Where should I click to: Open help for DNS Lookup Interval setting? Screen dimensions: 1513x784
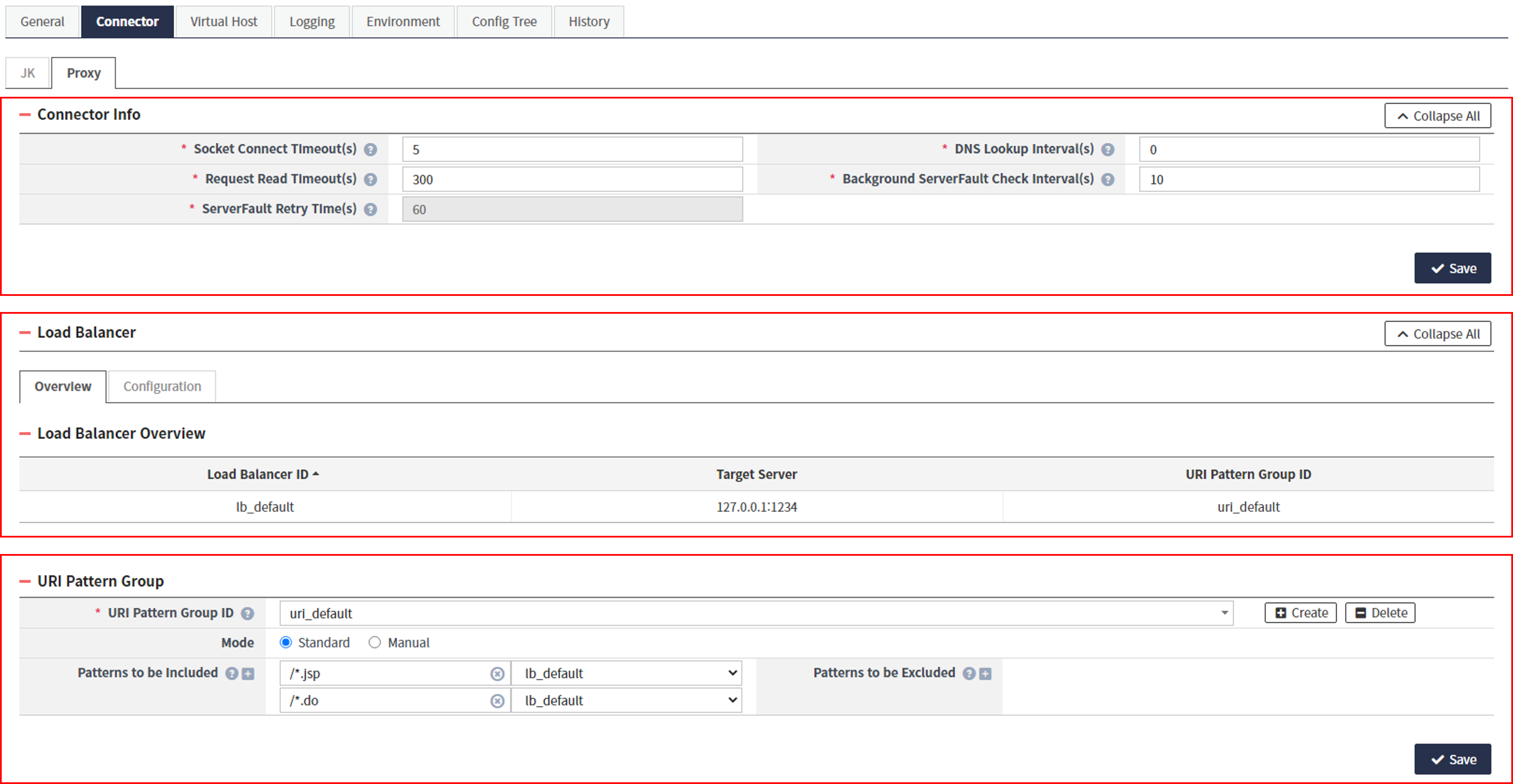click(1108, 150)
